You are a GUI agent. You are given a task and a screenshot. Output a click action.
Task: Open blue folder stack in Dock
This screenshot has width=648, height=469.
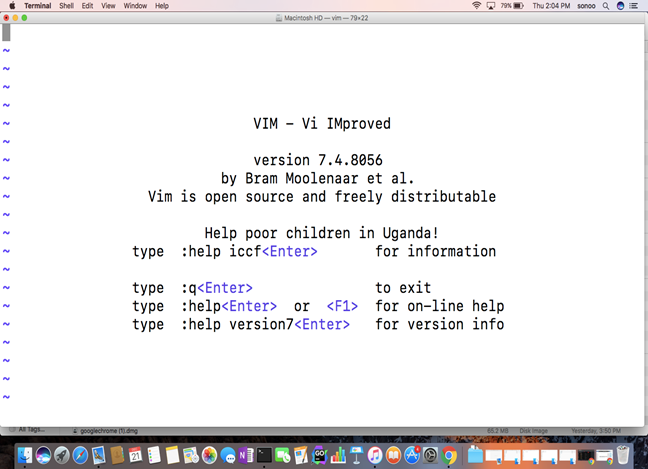tap(475, 455)
